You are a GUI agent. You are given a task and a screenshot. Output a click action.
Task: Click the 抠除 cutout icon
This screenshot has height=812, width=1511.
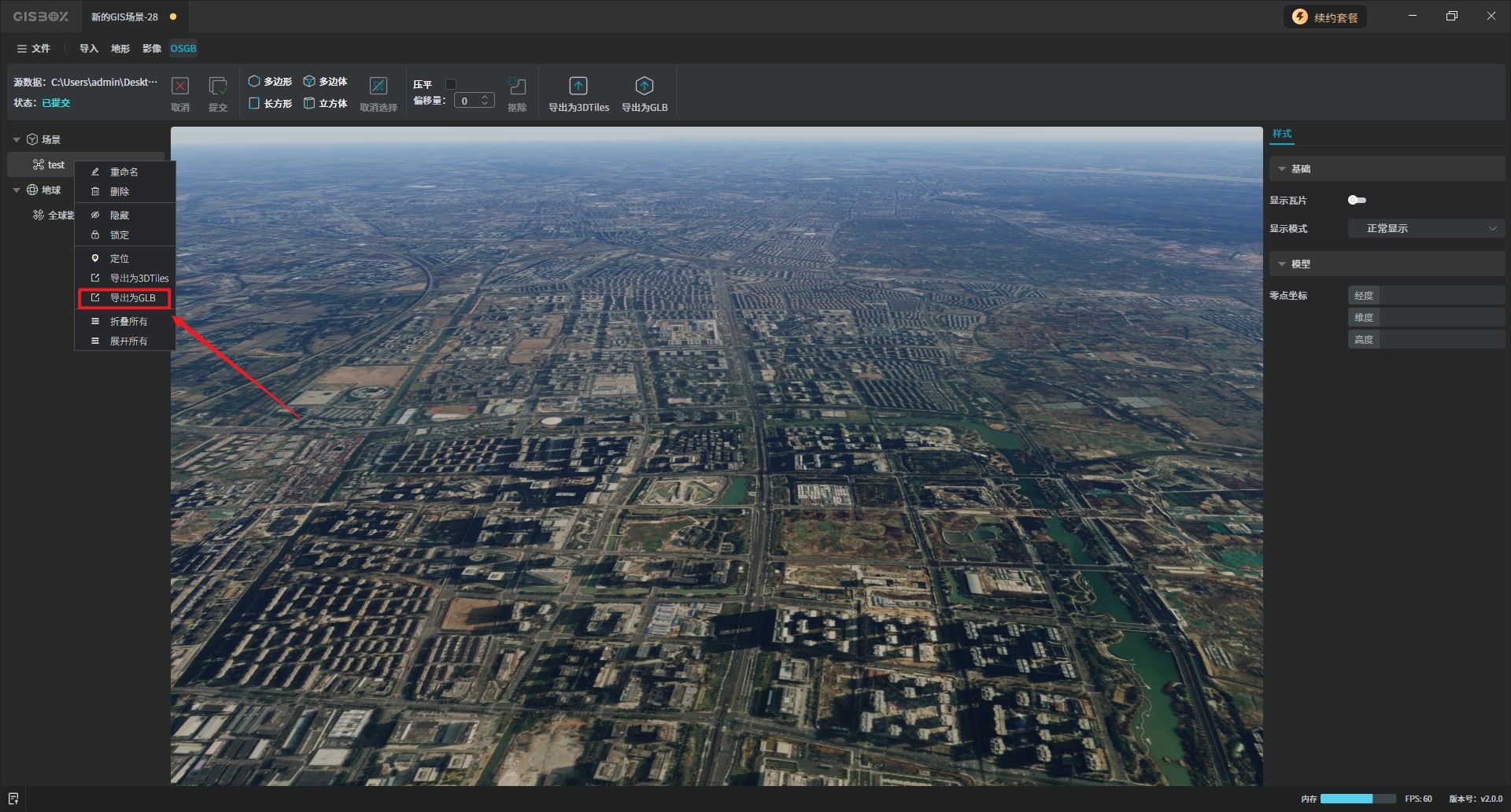click(x=517, y=87)
